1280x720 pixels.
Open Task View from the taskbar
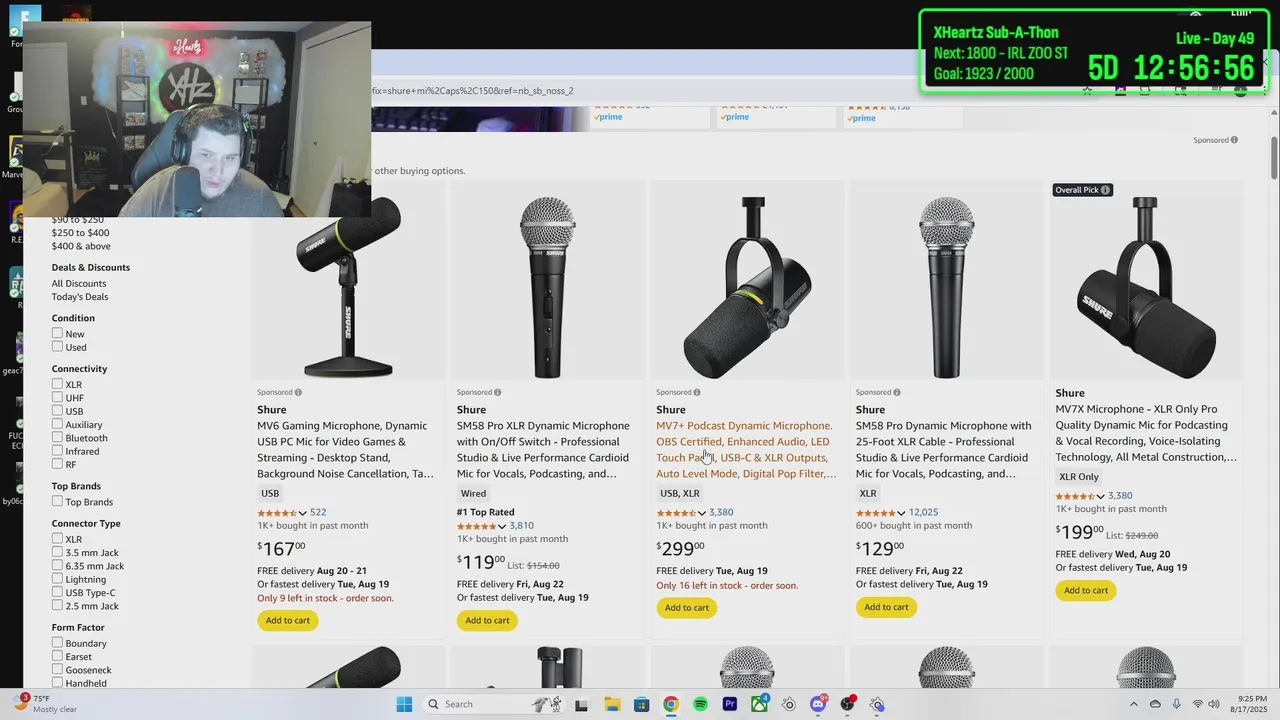(x=581, y=704)
